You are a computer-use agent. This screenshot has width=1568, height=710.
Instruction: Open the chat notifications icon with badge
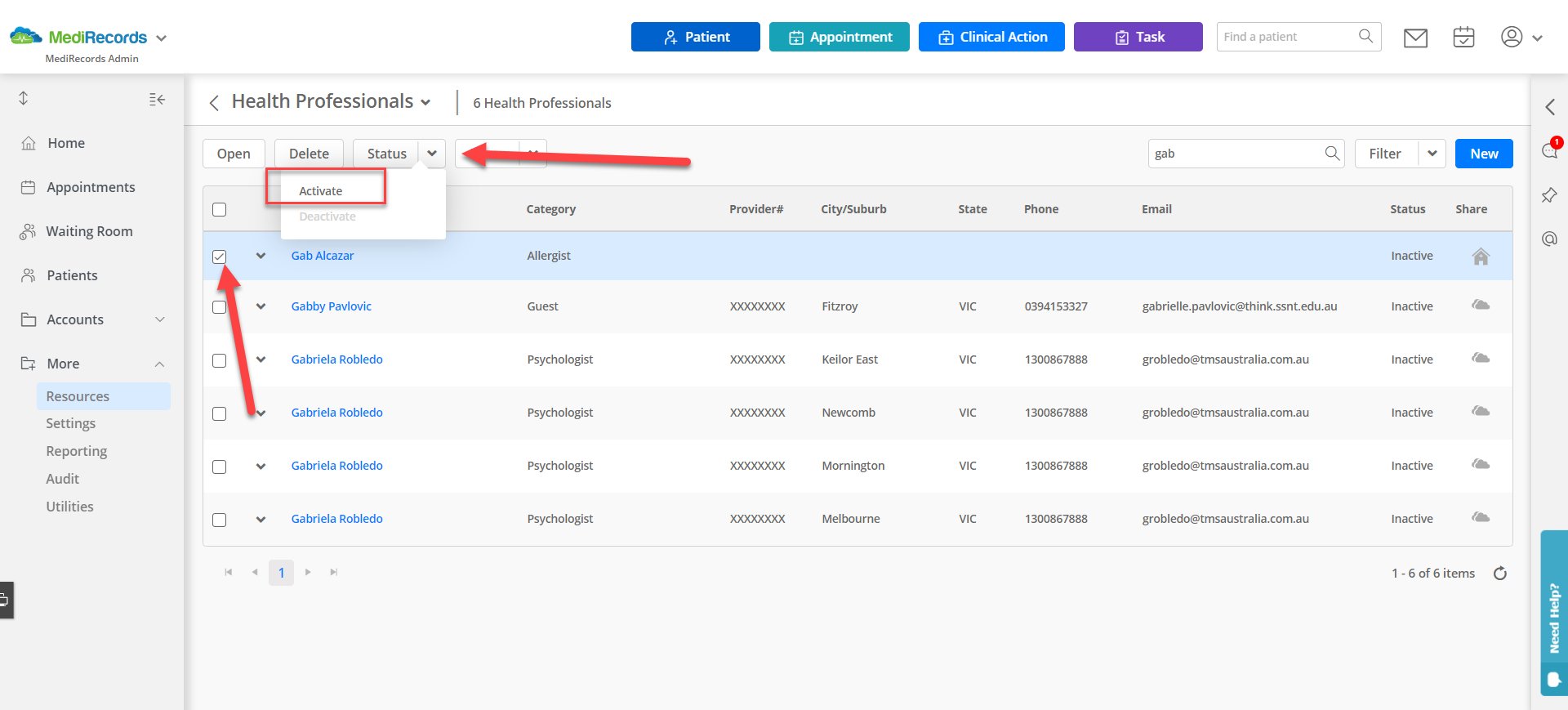[1549, 150]
